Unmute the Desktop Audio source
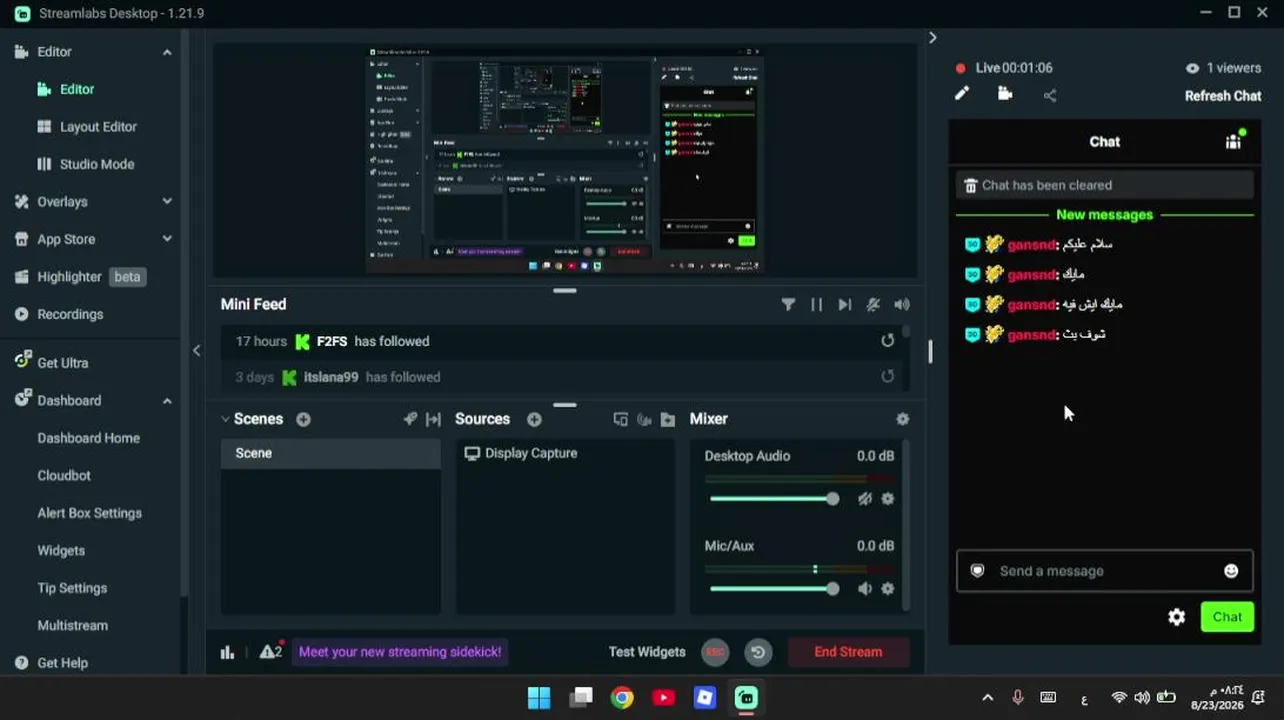Viewport: 1284px width, 720px height. click(865, 499)
